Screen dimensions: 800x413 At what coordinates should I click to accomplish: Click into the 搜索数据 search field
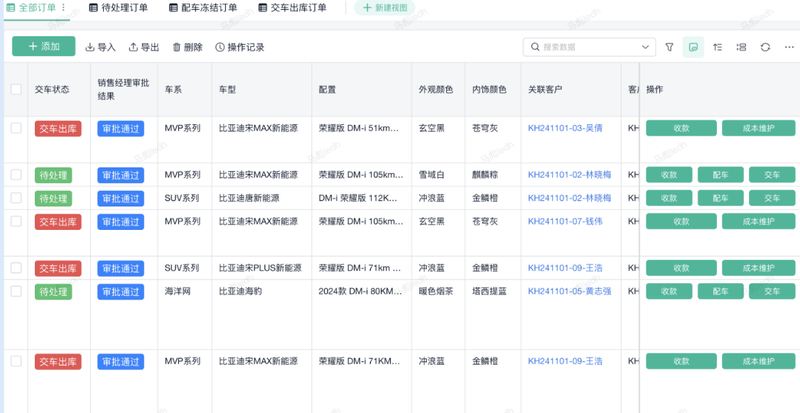(x=585, y=47)
